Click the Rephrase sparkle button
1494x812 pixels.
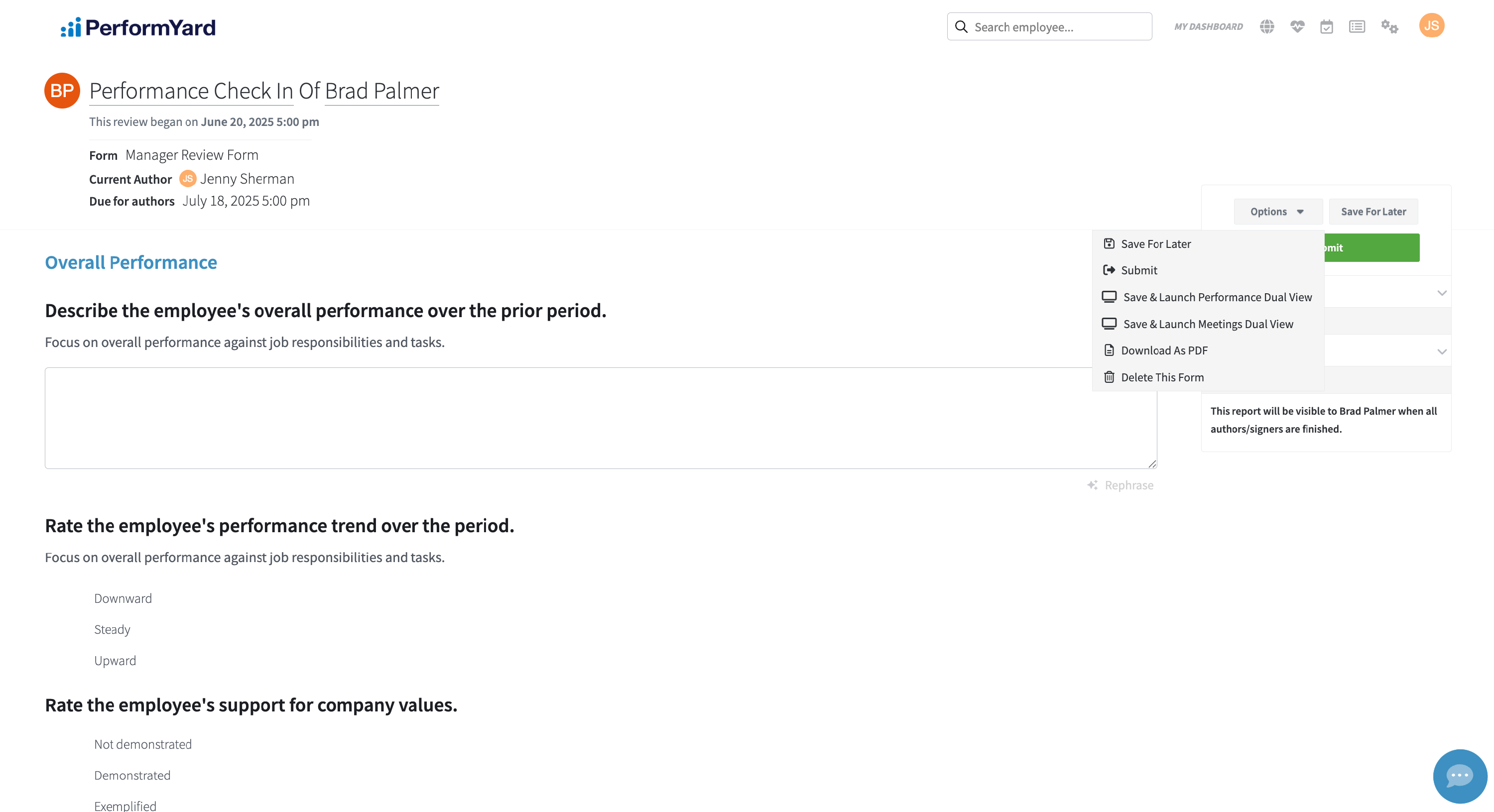[1120, 485]
